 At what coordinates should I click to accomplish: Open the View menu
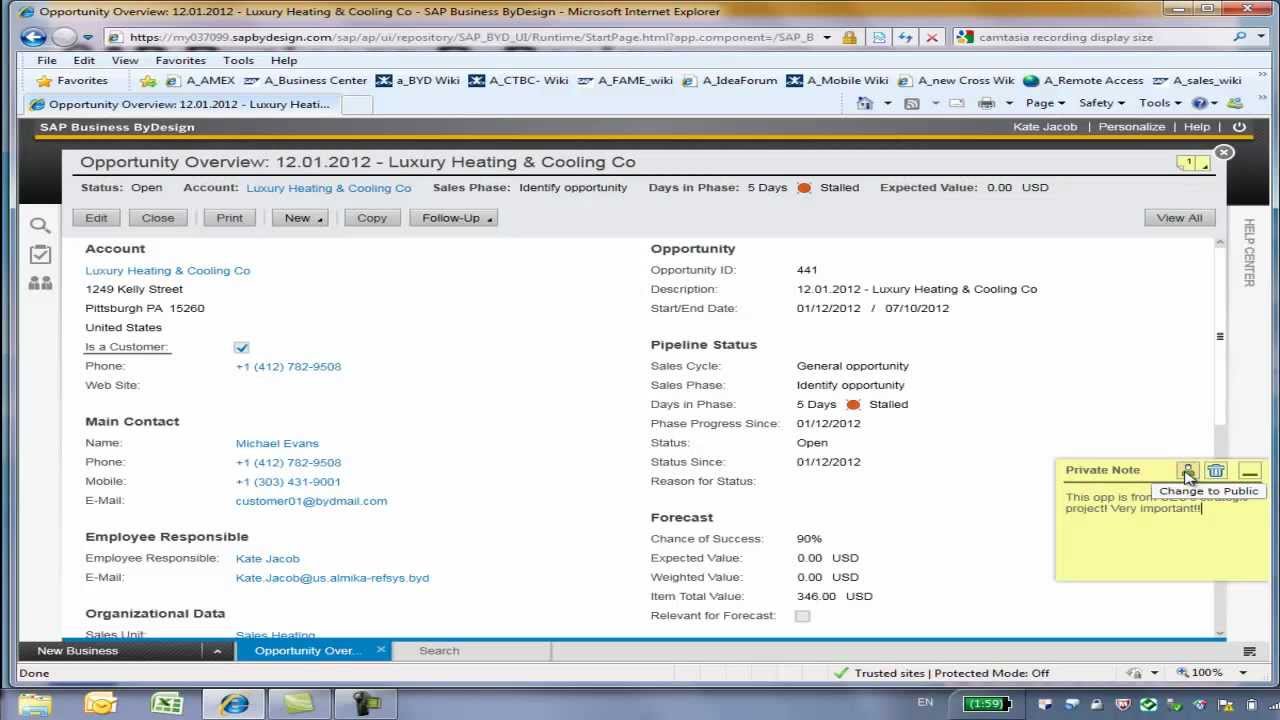pos(125,60)
